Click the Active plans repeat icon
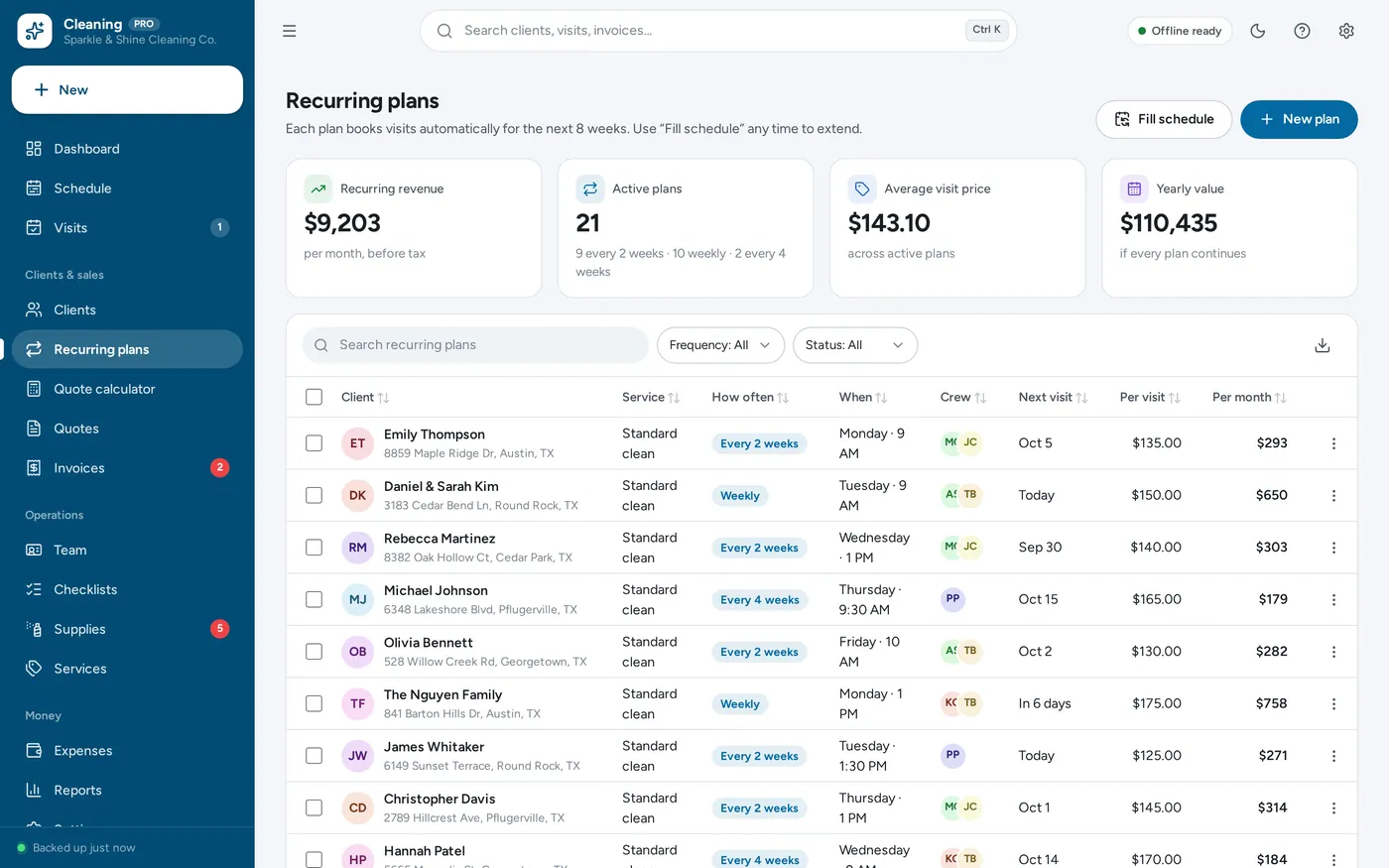This screenshot has height=868, width=1389. click(589, 188)
